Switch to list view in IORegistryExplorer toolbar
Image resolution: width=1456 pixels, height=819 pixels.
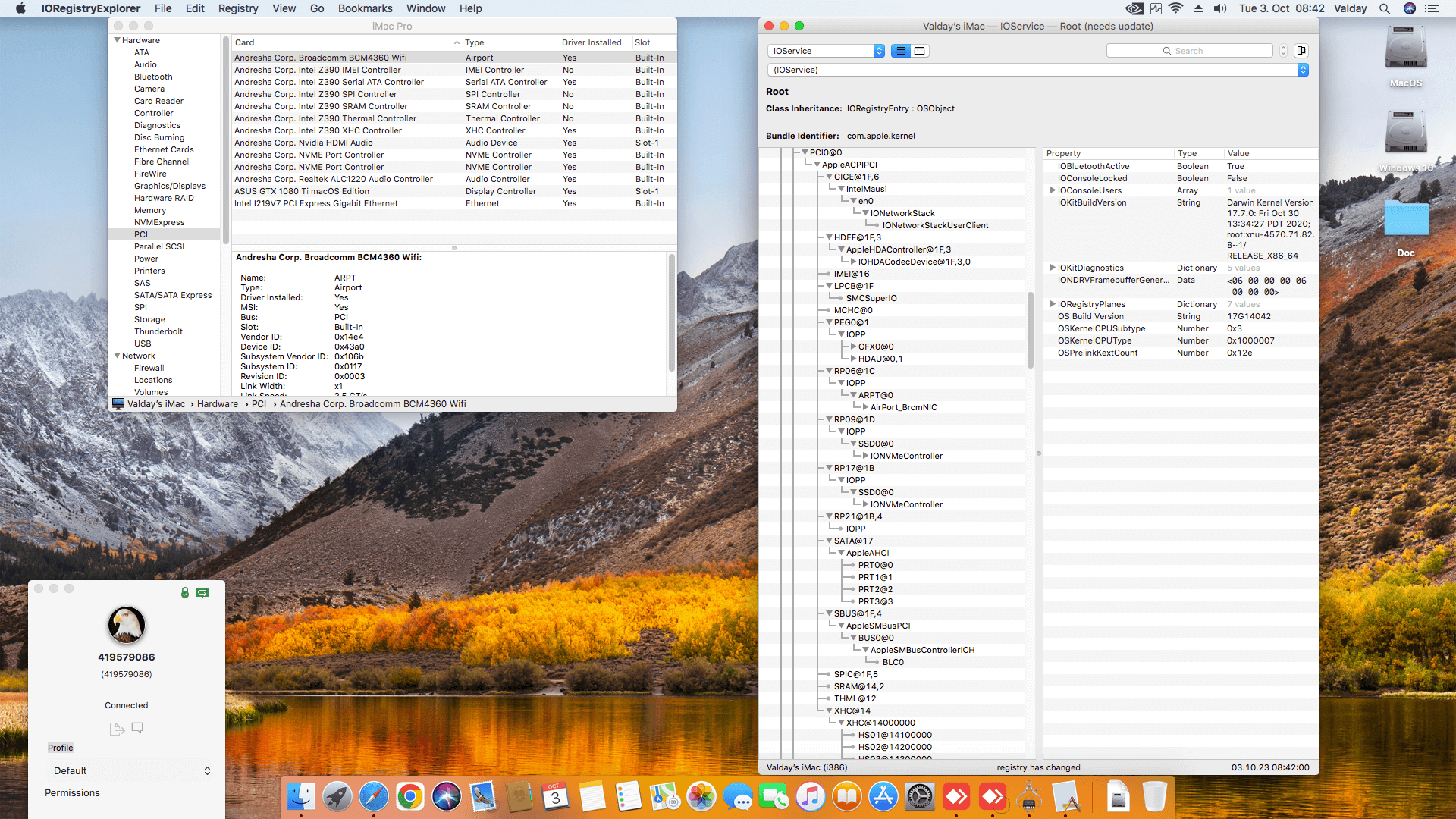[x=901, y=51]
